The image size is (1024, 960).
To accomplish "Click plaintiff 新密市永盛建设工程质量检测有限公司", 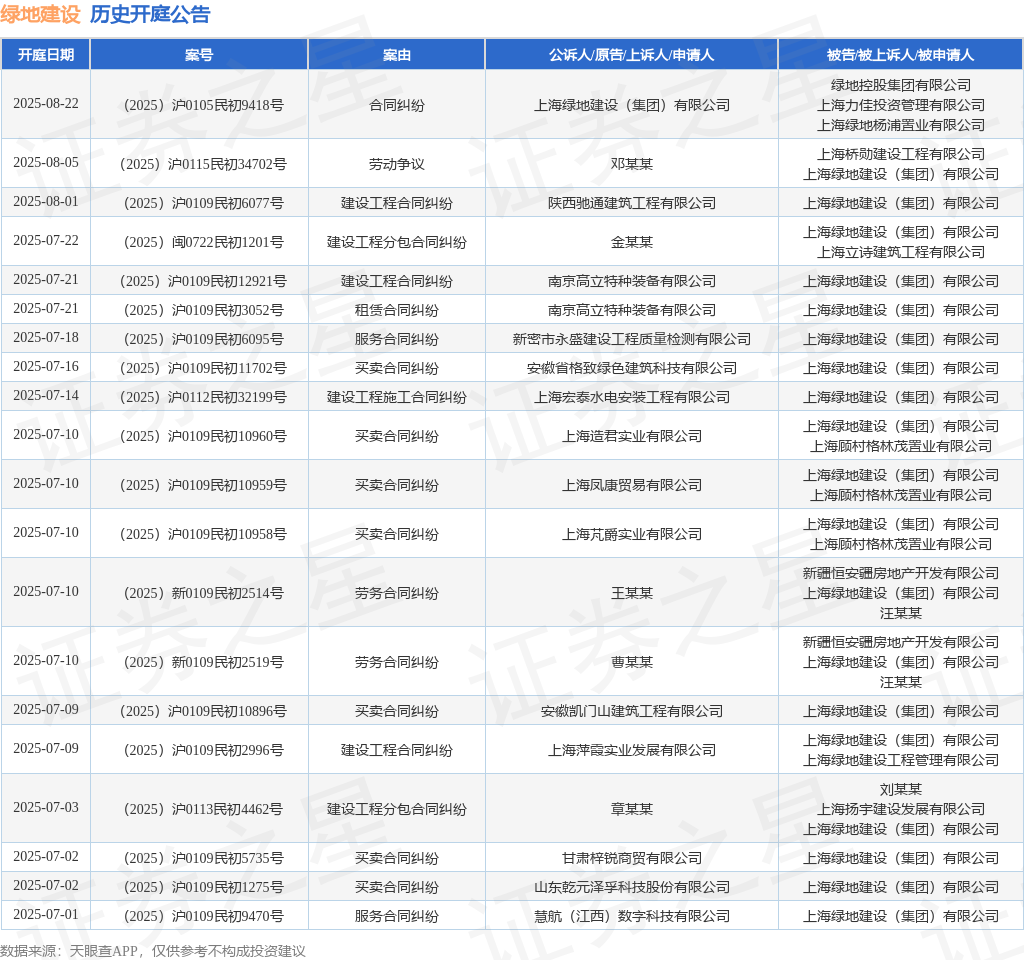I will [x=632, y=340].
